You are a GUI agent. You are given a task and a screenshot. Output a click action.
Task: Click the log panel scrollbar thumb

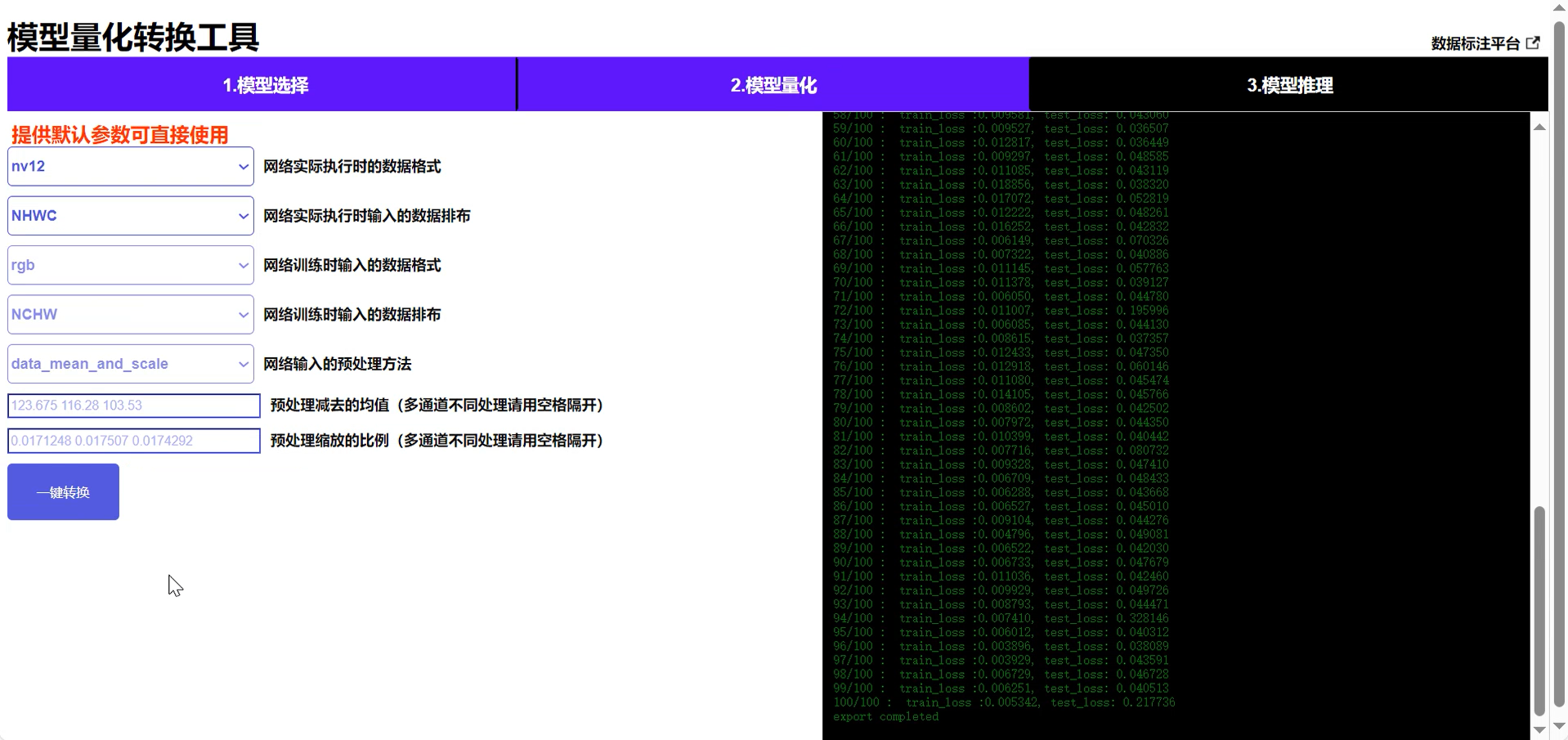1539,611
